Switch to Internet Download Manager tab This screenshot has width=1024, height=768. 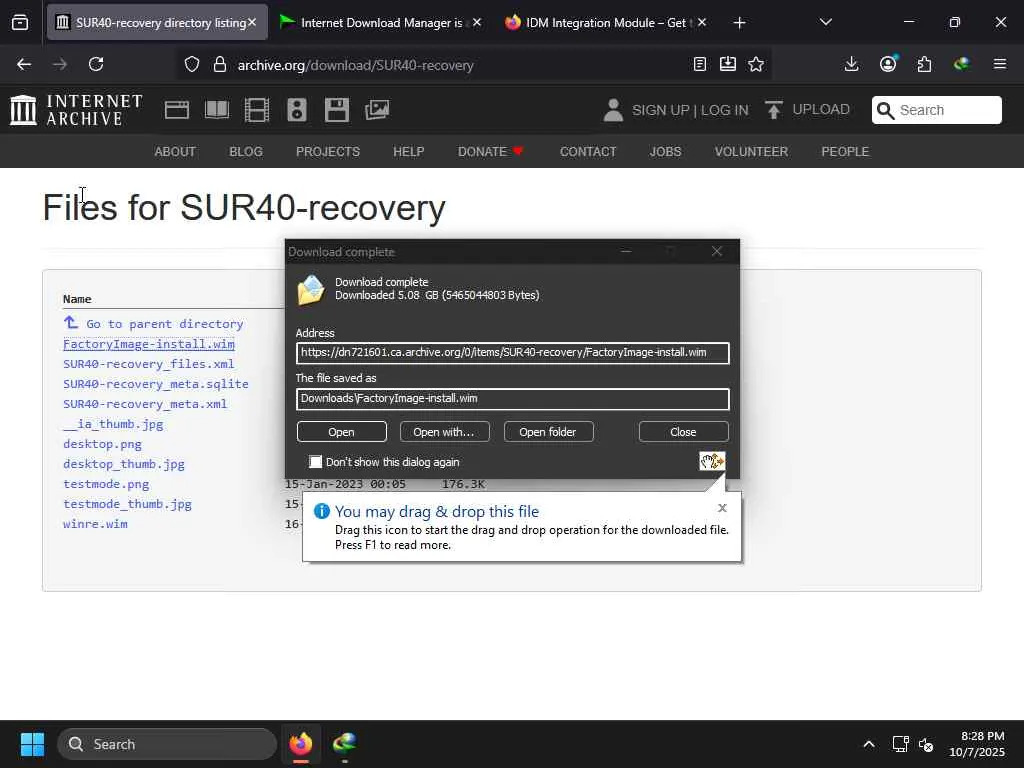coord(381,22)
